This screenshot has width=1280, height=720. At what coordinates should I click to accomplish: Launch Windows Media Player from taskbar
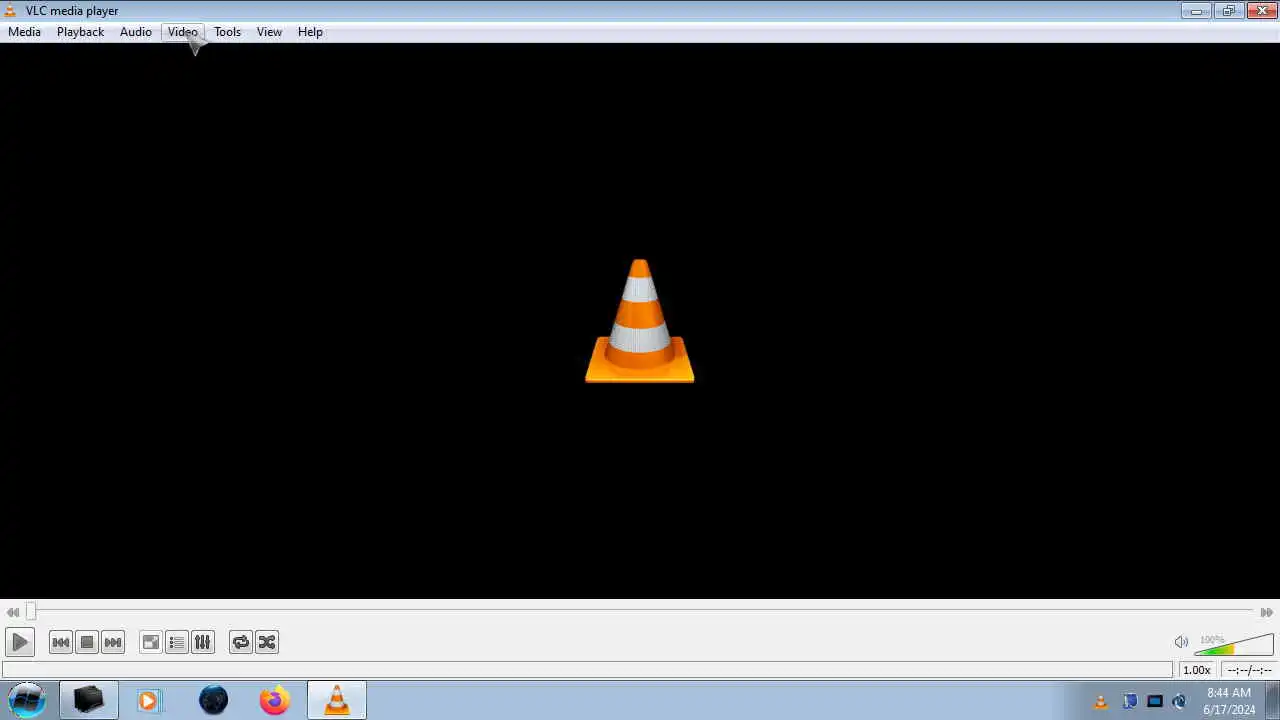click(x=149, y=700)
